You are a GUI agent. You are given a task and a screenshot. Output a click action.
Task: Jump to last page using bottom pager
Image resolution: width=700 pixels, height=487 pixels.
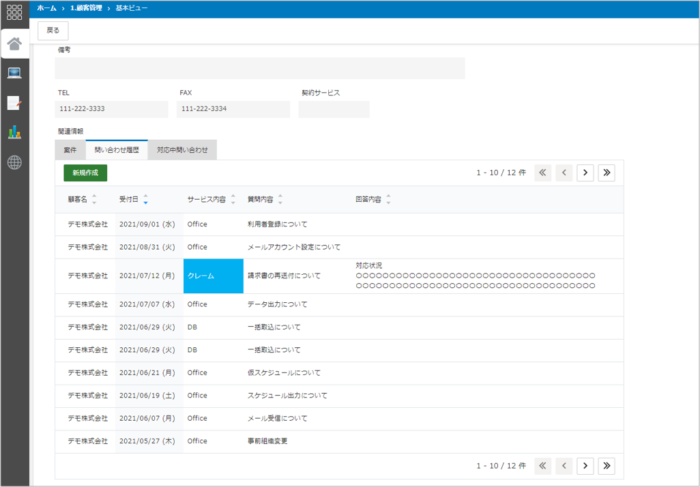pos(607,466)
